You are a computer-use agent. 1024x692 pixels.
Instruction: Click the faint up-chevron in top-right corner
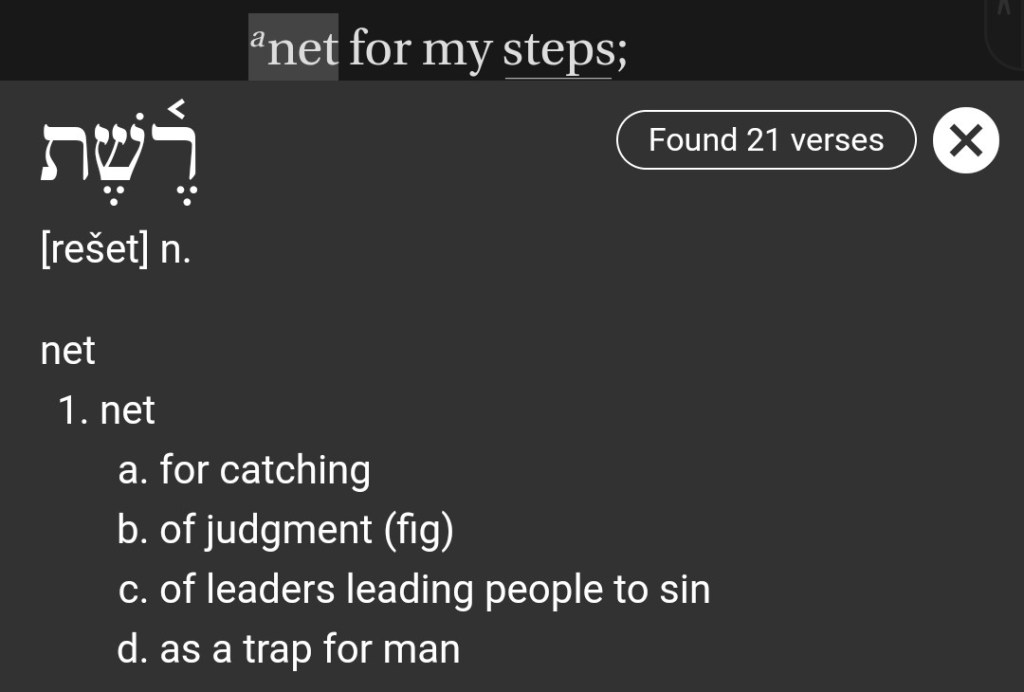1003,10
